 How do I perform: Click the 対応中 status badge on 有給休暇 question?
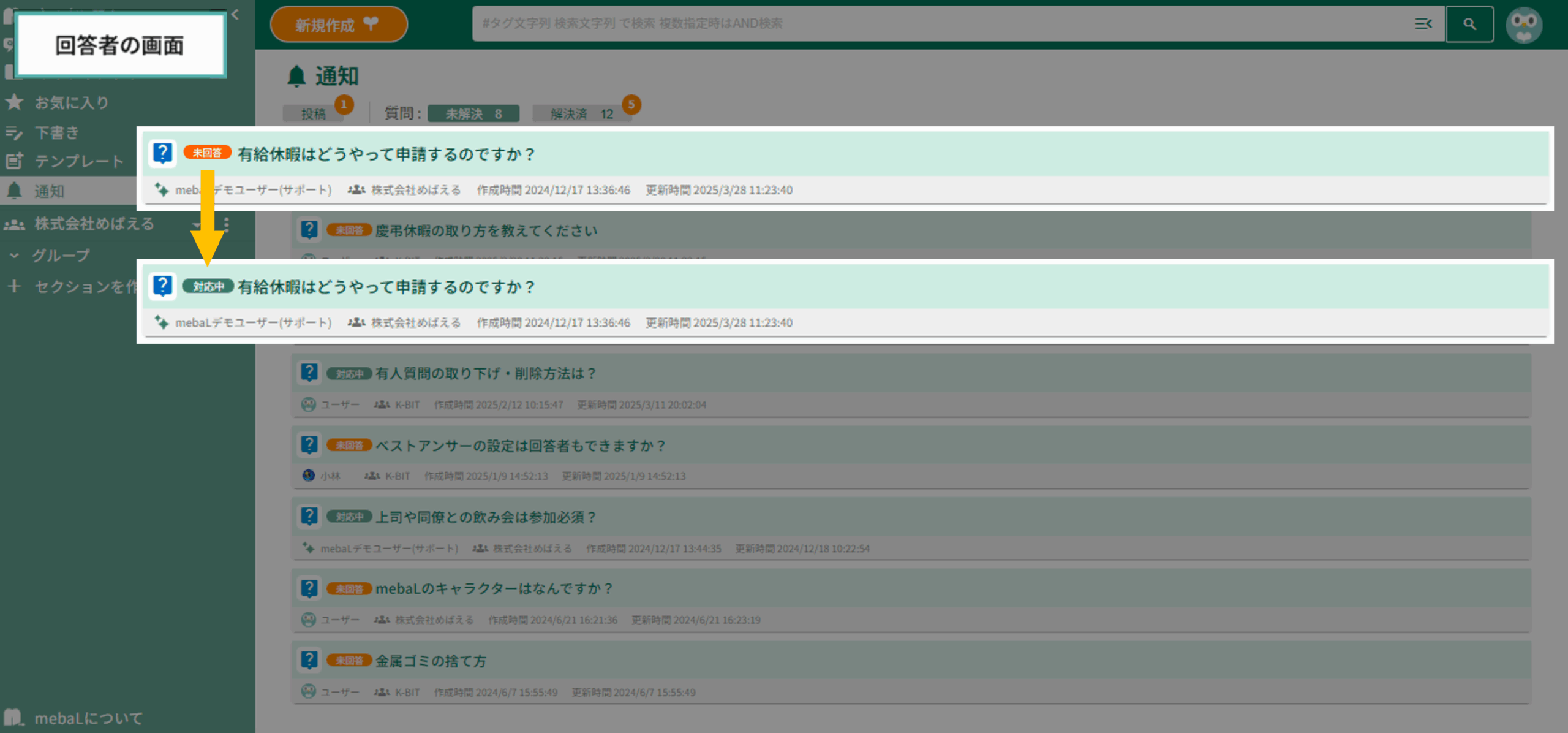(208, 286)
